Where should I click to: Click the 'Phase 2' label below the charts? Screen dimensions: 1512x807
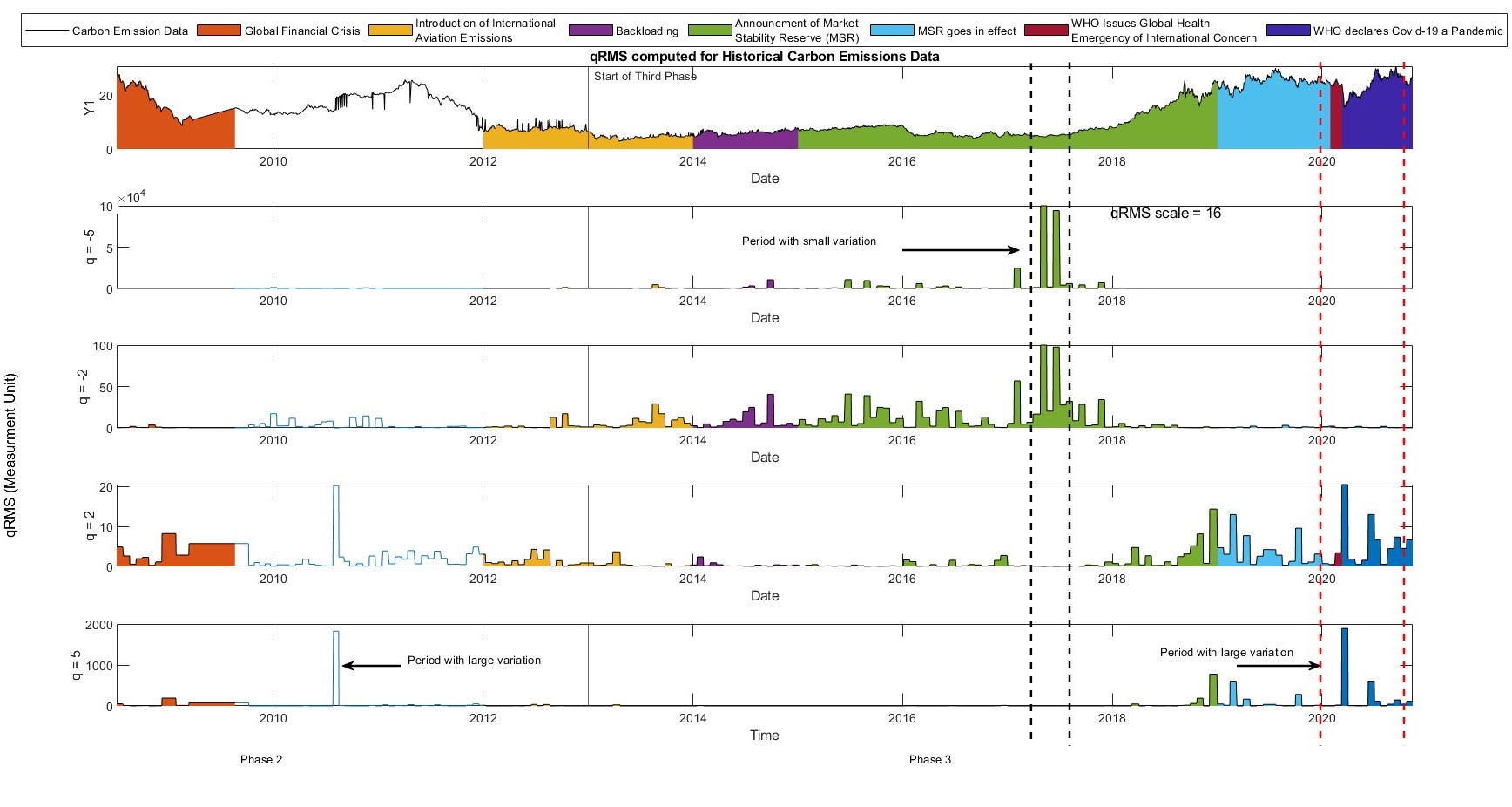click(x=261, y=760)
